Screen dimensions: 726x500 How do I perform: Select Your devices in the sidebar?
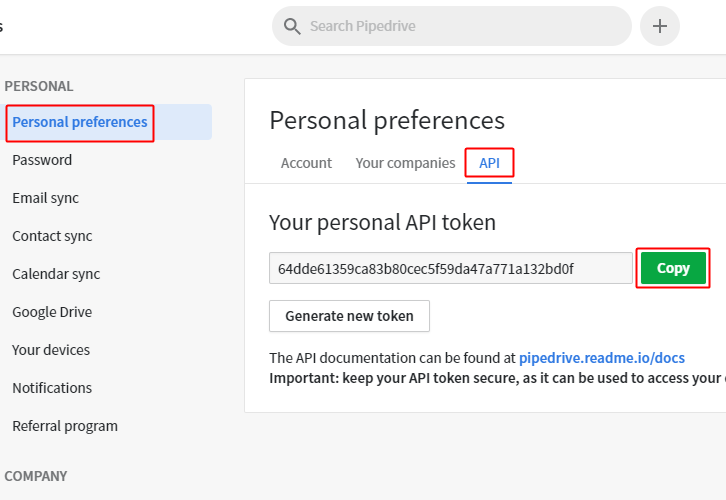pos(51,350)
